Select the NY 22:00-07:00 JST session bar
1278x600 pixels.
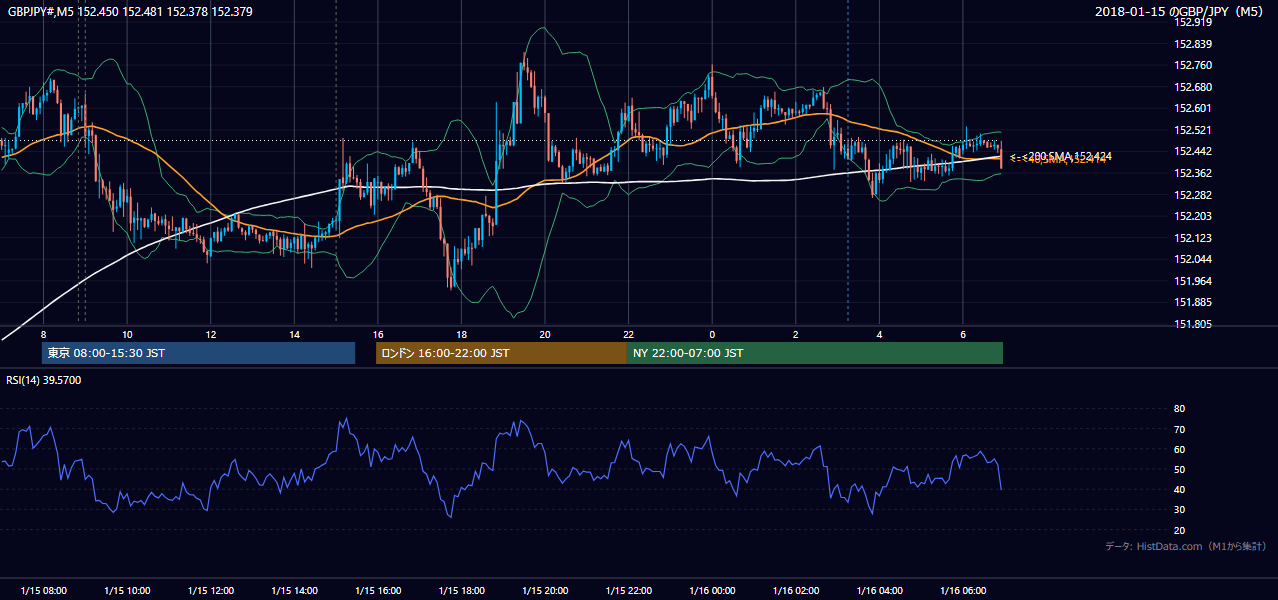[815, 353]
